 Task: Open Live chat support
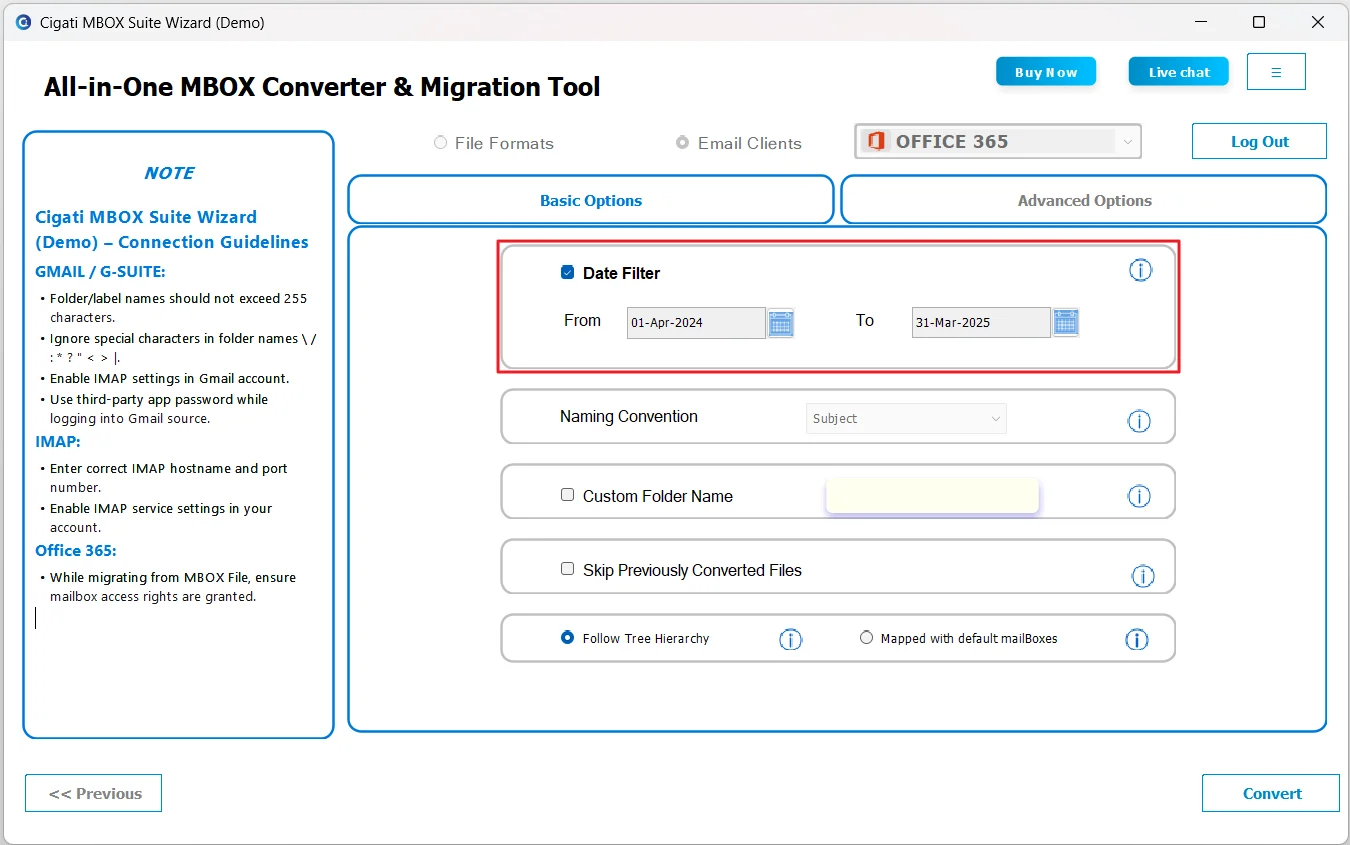tap(1179, 72)
